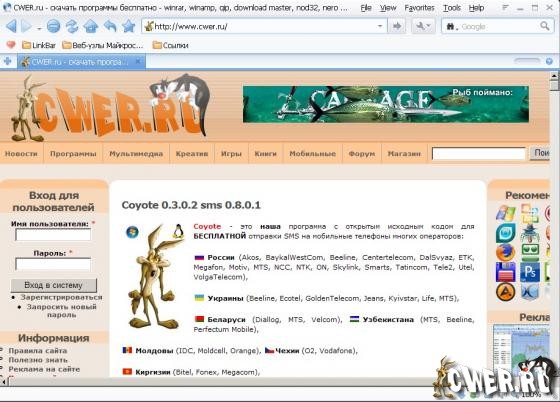
Task: Add a new tab with plus icon
Action: (x=8, y=62)
